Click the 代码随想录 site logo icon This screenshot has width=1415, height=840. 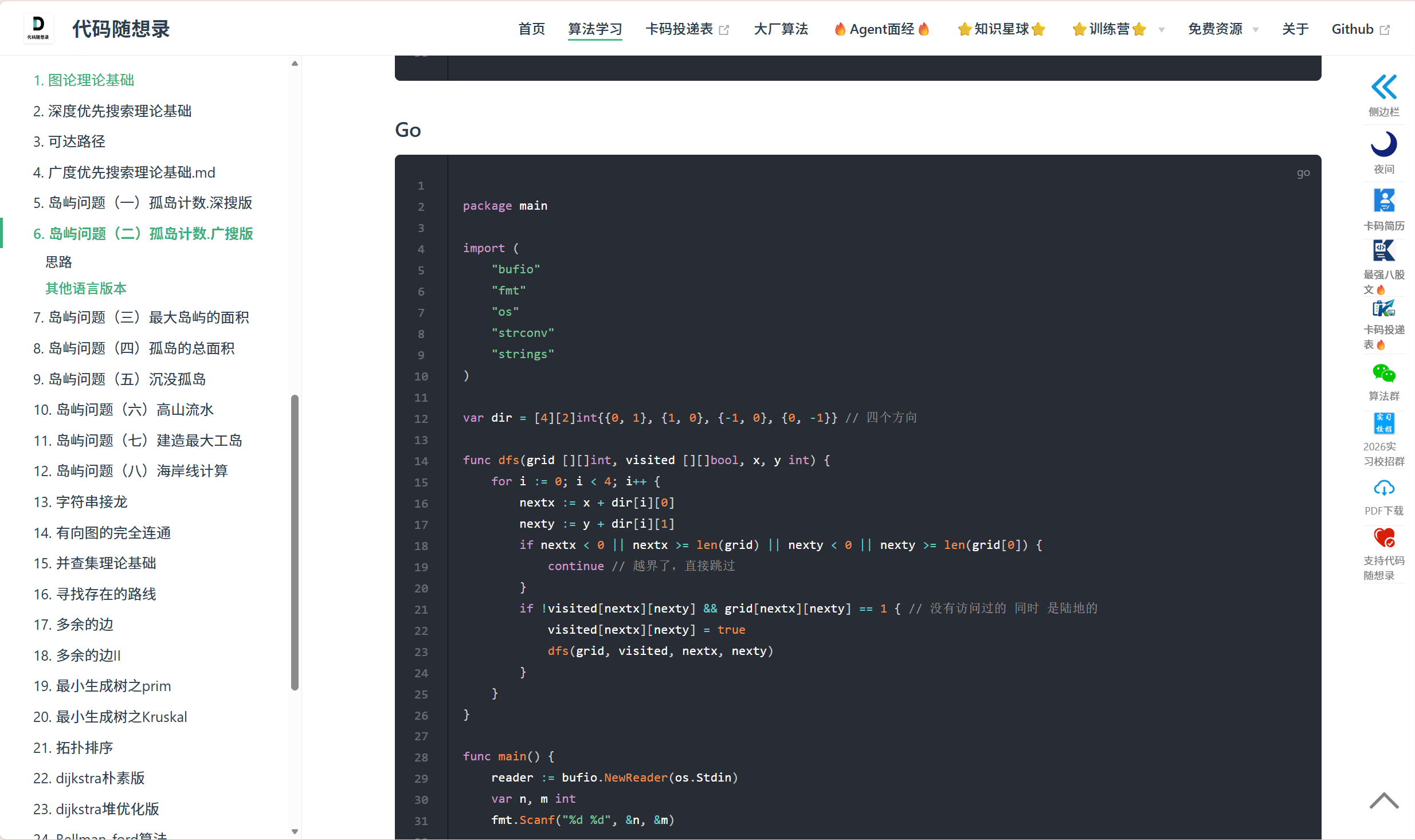click(39, 28)
